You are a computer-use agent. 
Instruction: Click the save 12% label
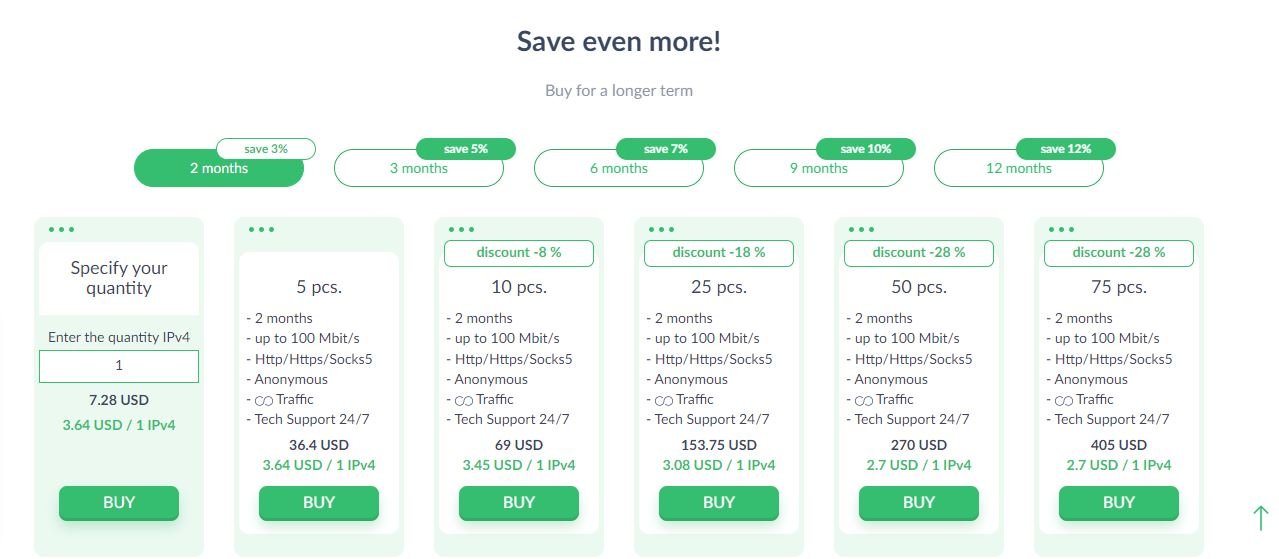pyautogui.click(x=1066, y=149)
